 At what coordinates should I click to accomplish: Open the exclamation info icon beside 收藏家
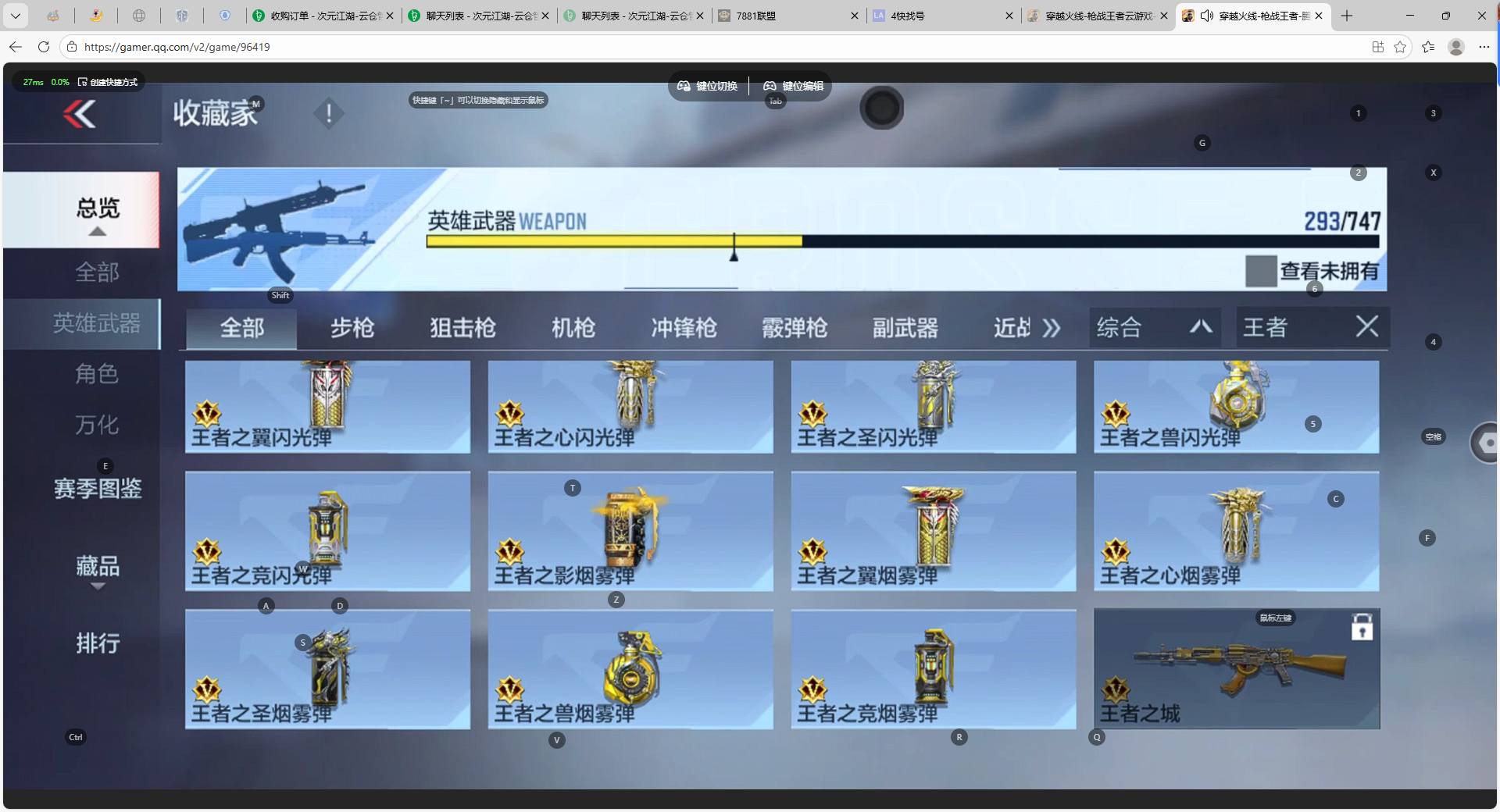tap(329, 114)
